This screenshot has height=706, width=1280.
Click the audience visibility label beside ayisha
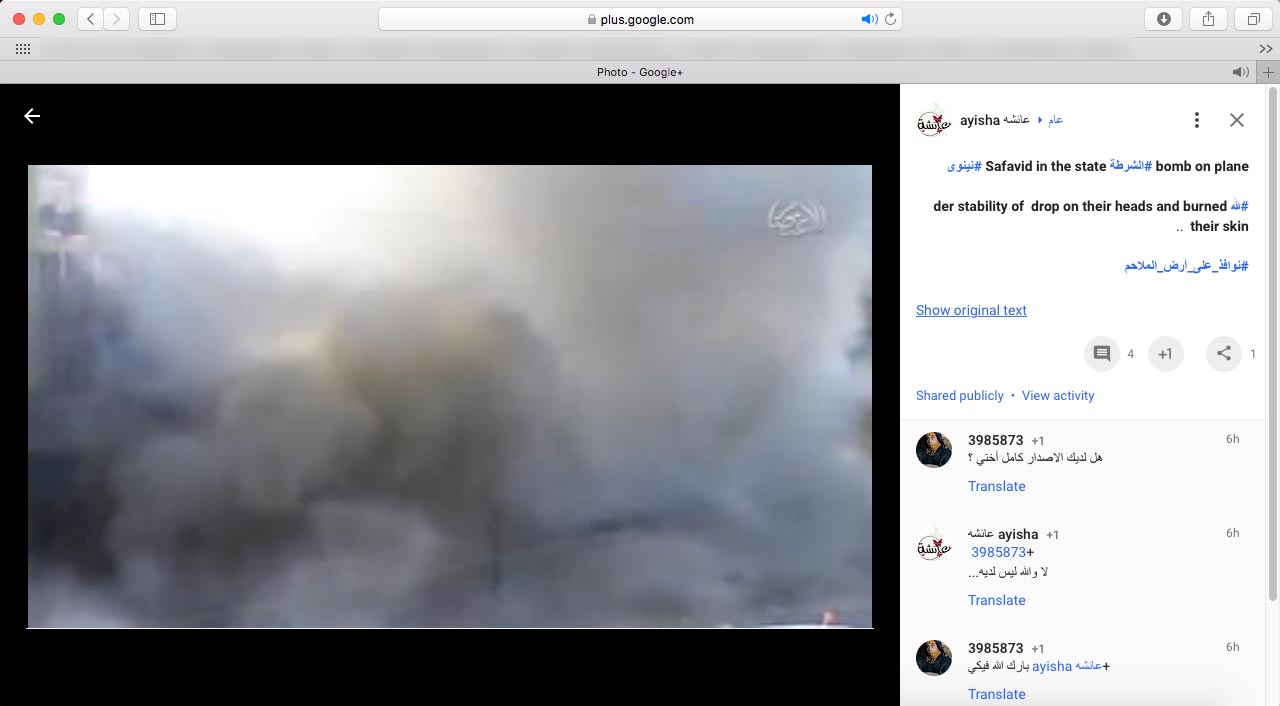pyautogui.click(x=1054, y=120)
